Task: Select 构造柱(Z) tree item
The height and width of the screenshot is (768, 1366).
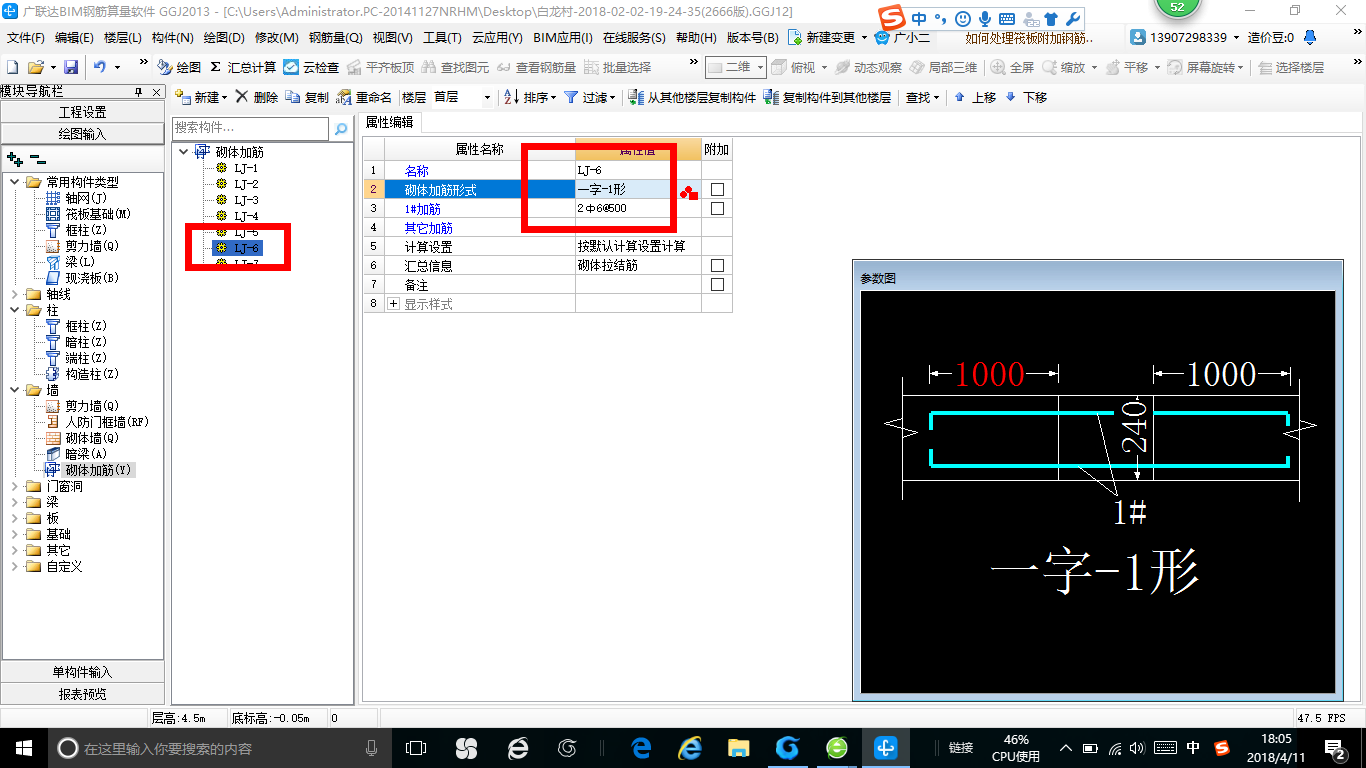Action: point(82,374)
